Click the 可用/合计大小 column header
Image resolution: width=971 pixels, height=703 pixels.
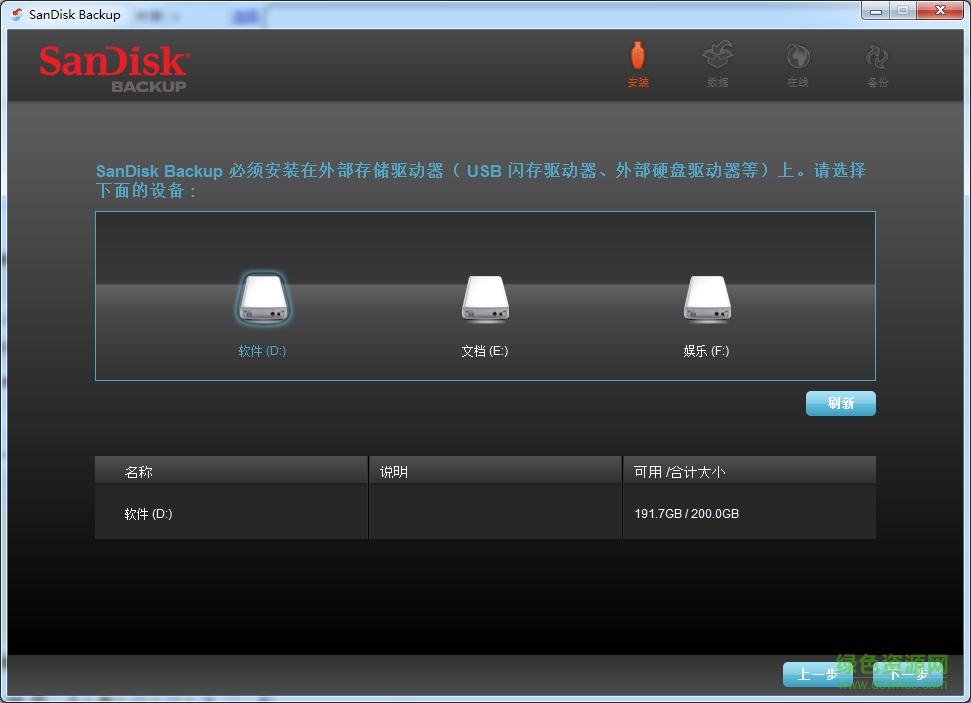point(680,469)
